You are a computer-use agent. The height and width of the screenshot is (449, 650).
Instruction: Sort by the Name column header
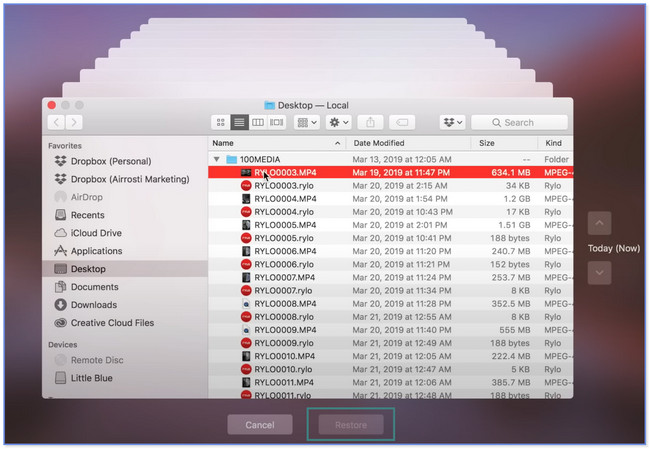(x=276, y=143)
